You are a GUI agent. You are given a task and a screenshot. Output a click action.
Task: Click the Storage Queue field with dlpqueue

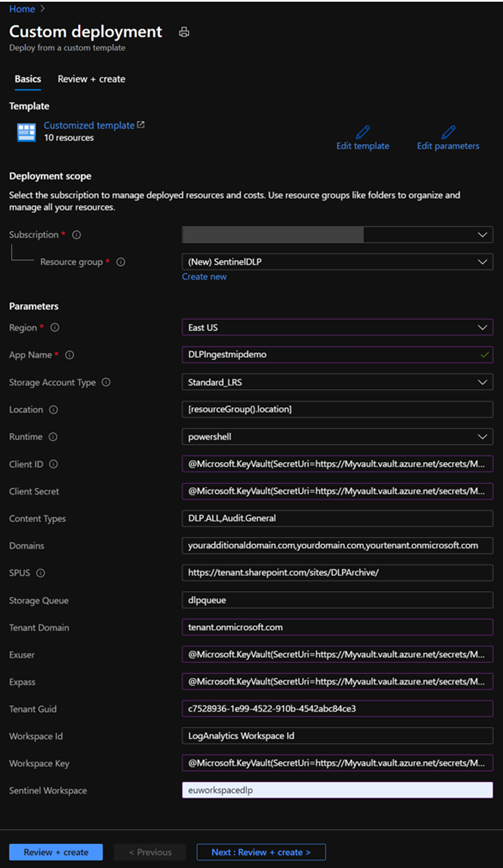(x=337, y=600)
